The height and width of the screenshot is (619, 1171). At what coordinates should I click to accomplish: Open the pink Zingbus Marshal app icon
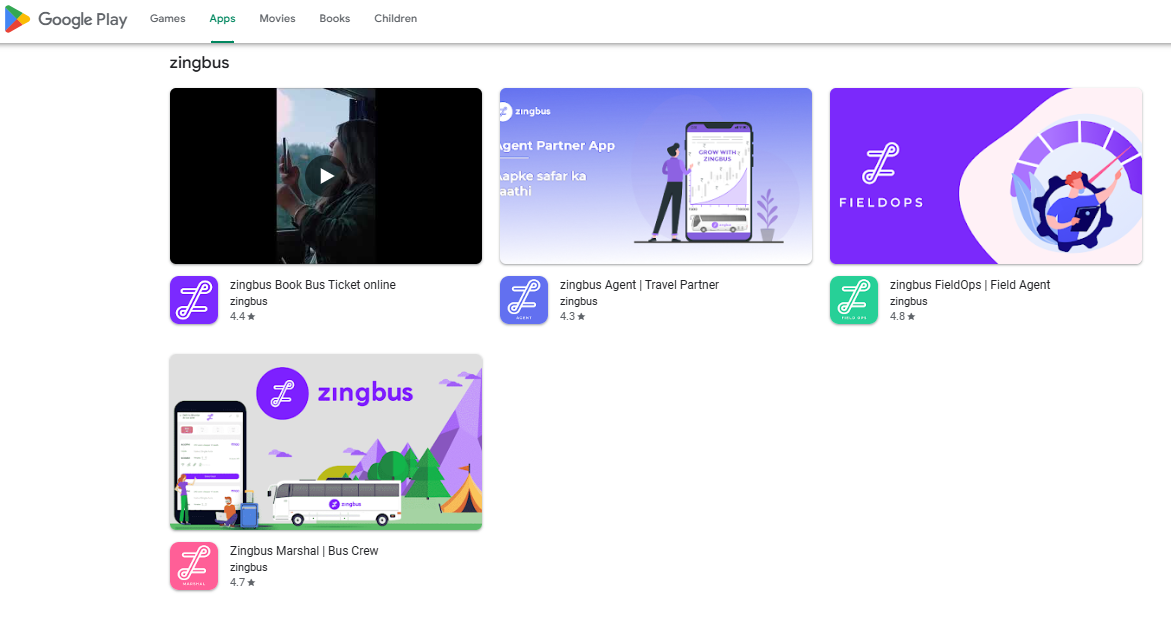tap(194, 566)
